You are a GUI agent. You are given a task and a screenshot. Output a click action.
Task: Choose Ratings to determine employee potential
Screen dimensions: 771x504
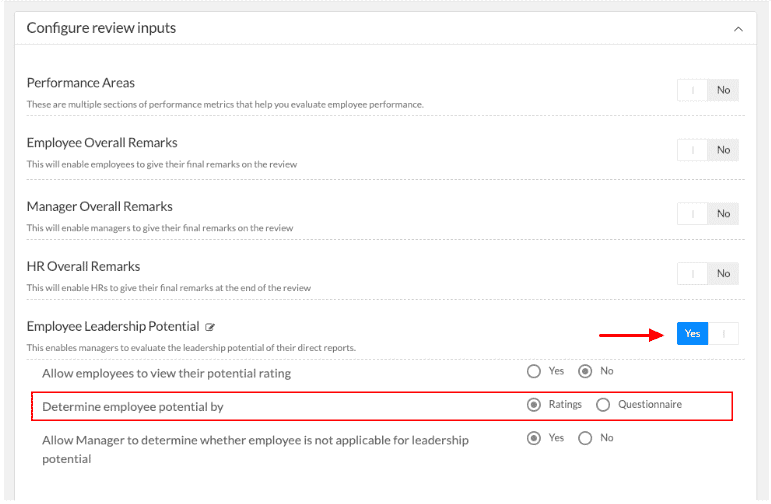tap(534, 405)
